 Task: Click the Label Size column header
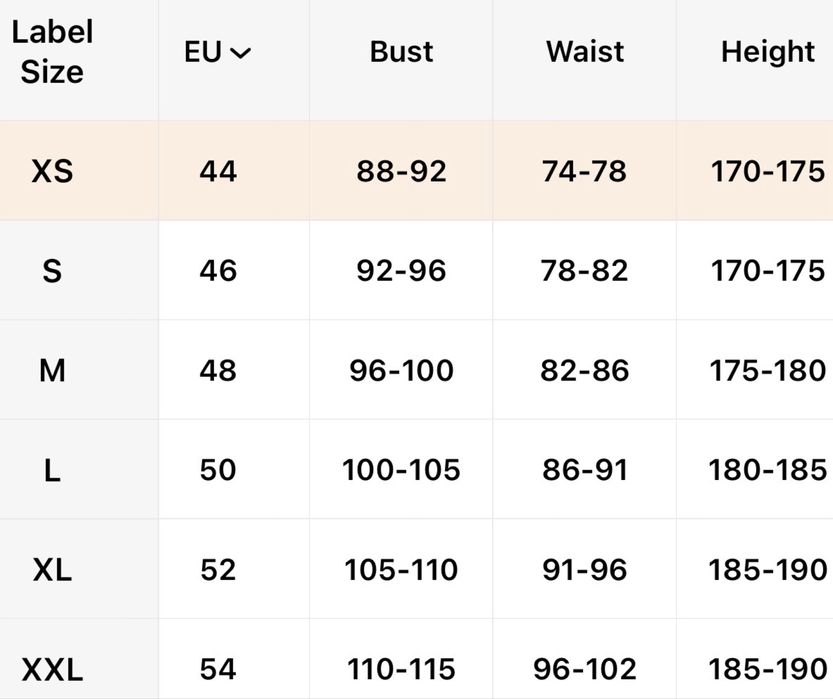click(x=52, y=52)
